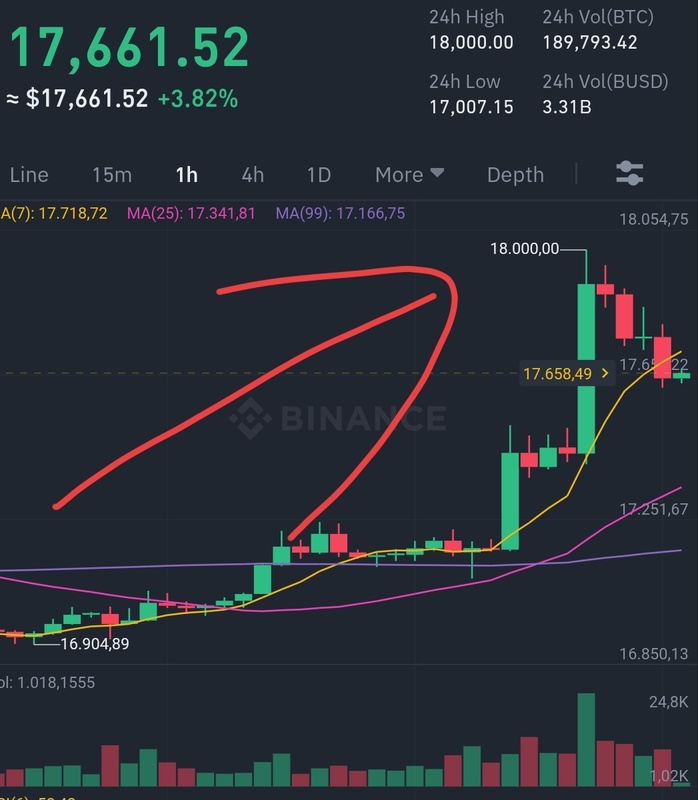The width and height of the screenshot is (698, 800).
Task: Expand the More timeframes dropdown
Action: tap(409, 175)
